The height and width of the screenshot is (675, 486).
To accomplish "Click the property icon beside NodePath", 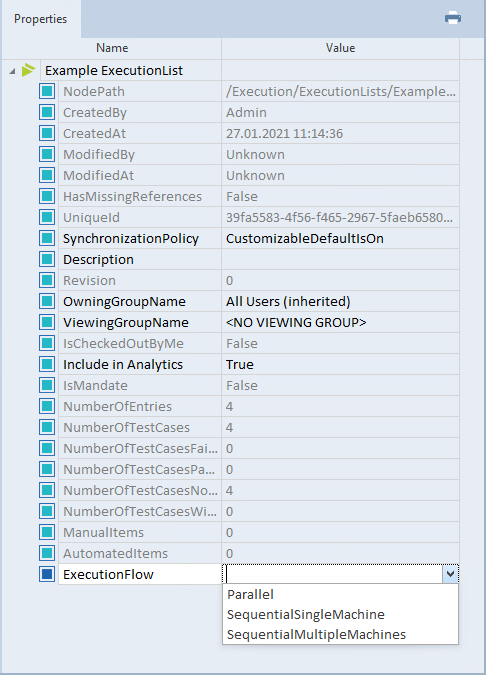I will [x=47, y=91].
